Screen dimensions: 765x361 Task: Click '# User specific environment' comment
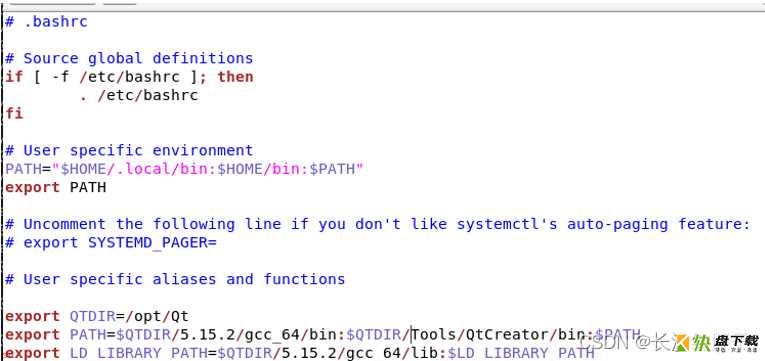(129, 150)
